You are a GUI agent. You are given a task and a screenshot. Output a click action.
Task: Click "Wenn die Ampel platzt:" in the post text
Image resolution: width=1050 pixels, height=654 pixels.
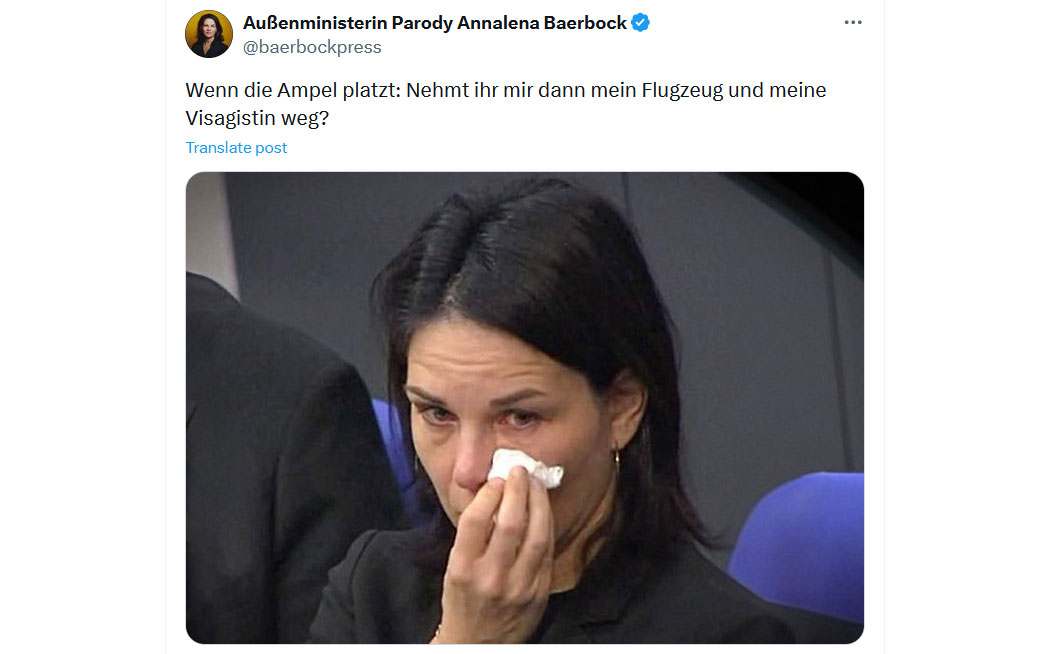pos(293,90)
